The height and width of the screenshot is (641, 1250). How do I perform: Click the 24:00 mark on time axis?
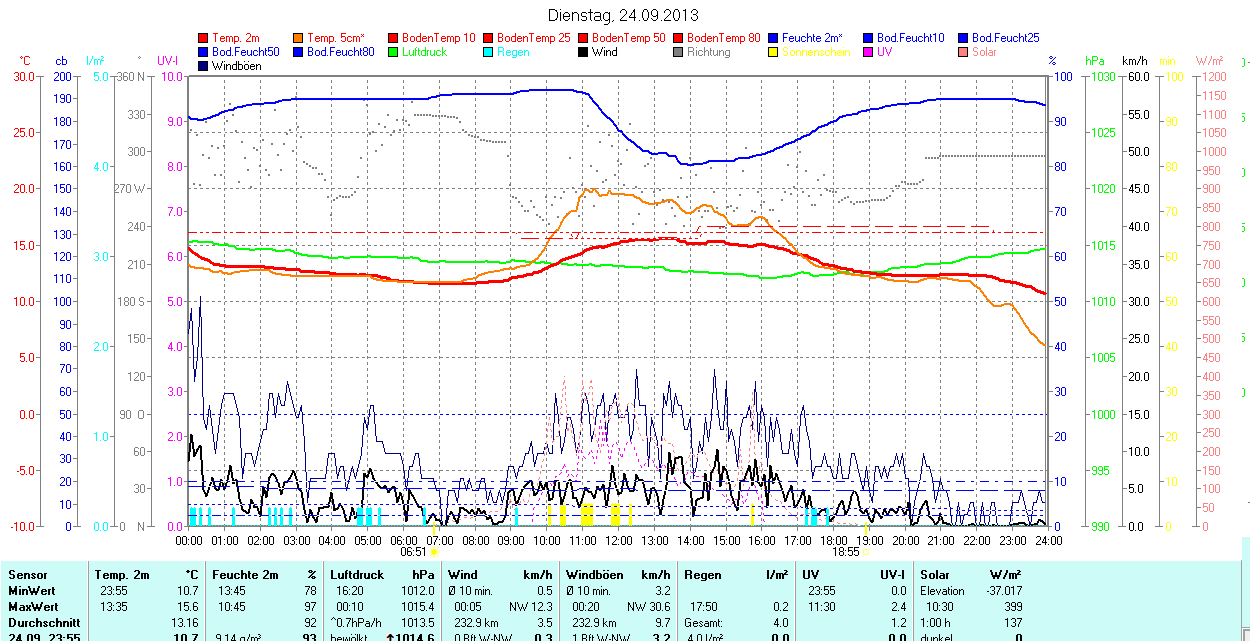point(1048,540)
